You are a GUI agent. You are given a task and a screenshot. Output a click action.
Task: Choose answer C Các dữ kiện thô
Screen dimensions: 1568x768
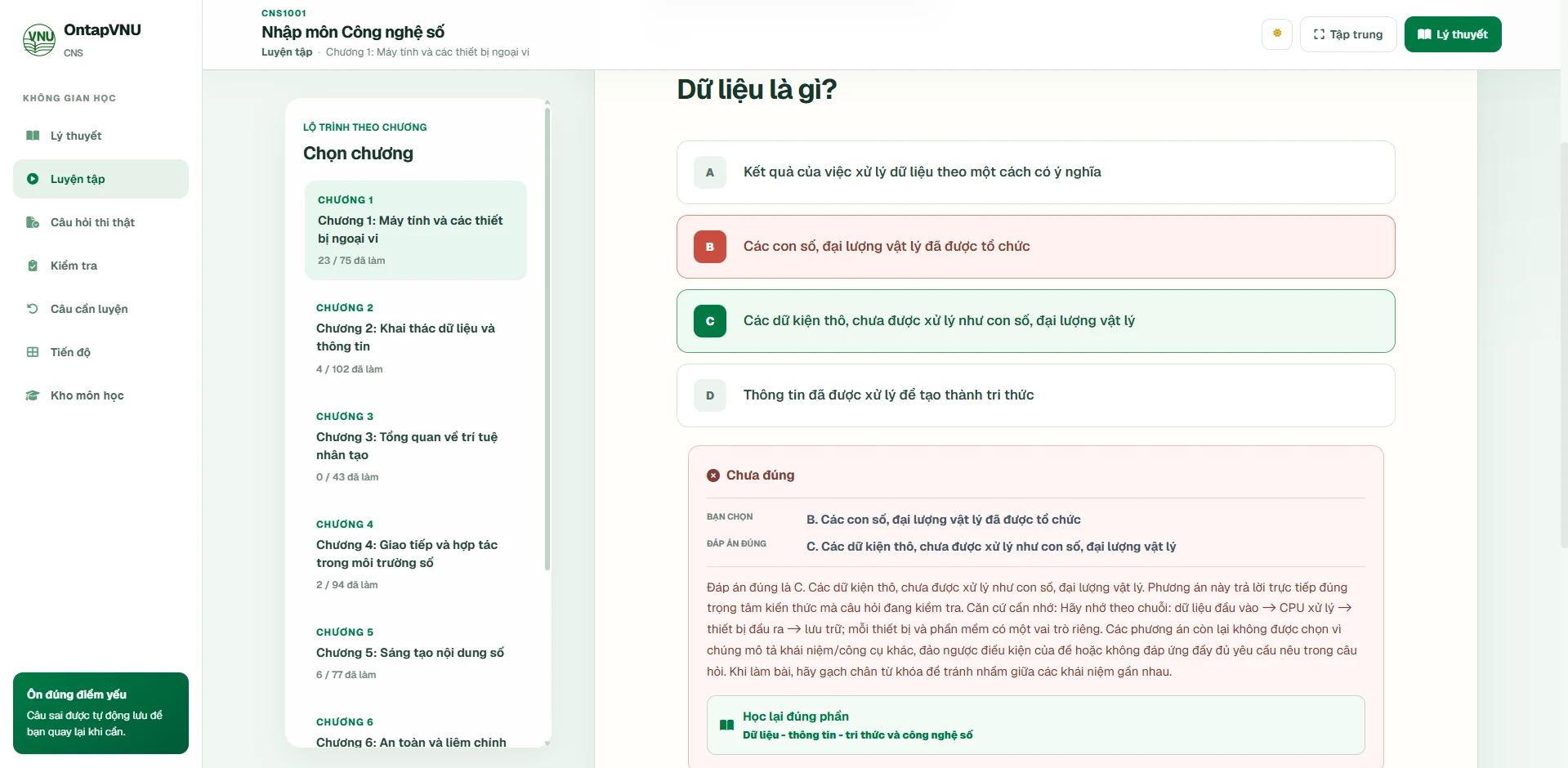[1035, 321]
